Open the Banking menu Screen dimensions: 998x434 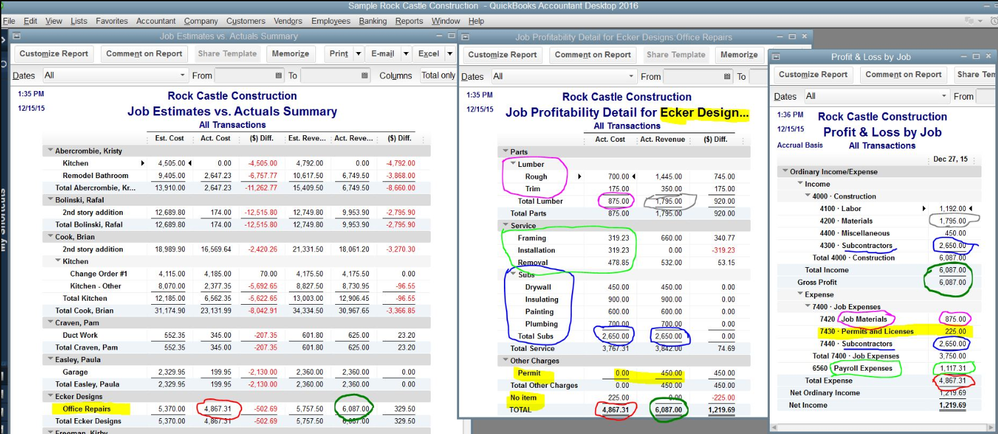[372, 21]
